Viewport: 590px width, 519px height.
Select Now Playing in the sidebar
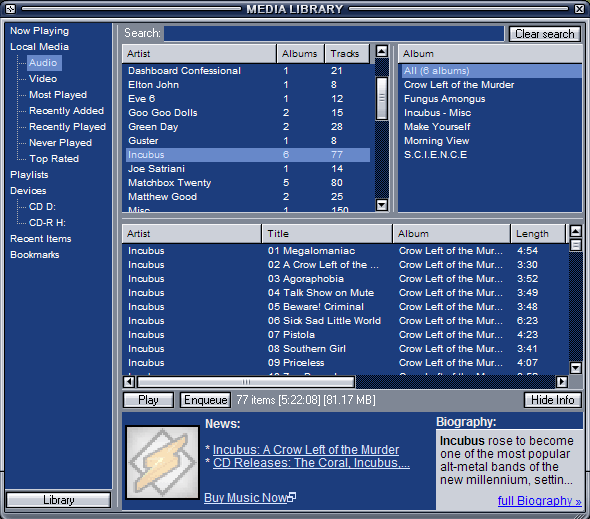click(x=40, y=31)
